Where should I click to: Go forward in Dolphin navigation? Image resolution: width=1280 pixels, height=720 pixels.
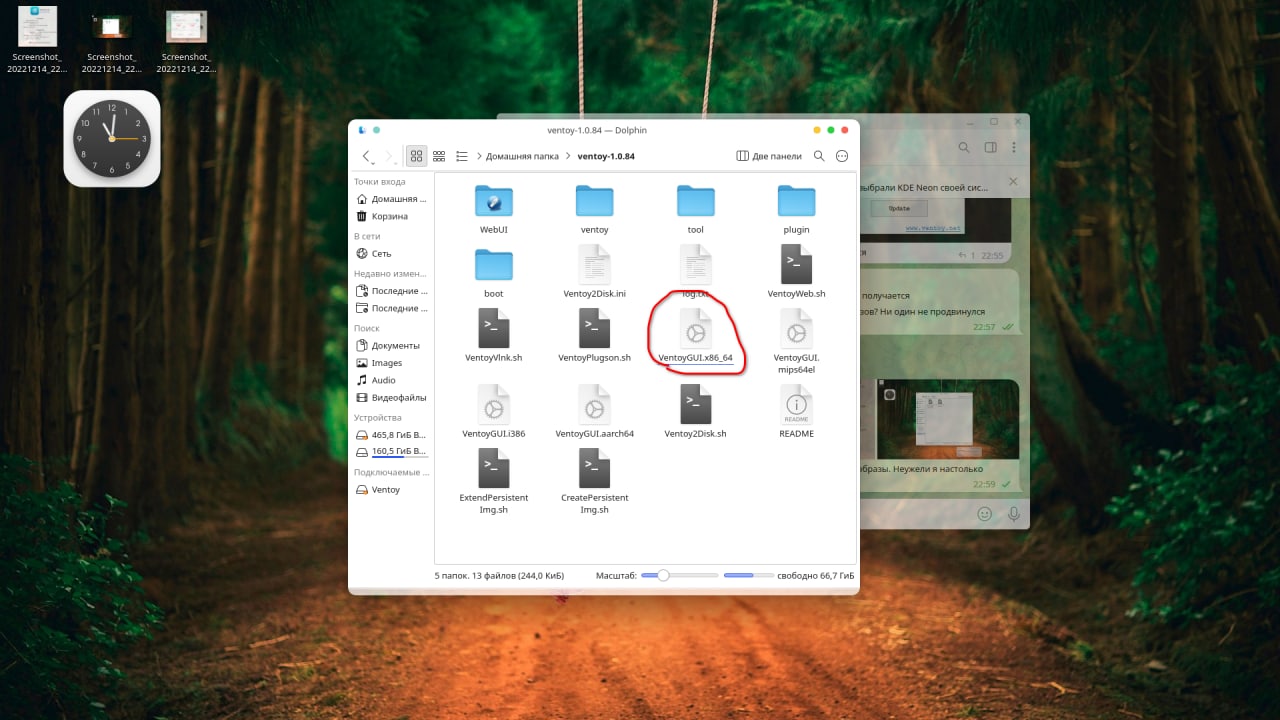point(389,156)
